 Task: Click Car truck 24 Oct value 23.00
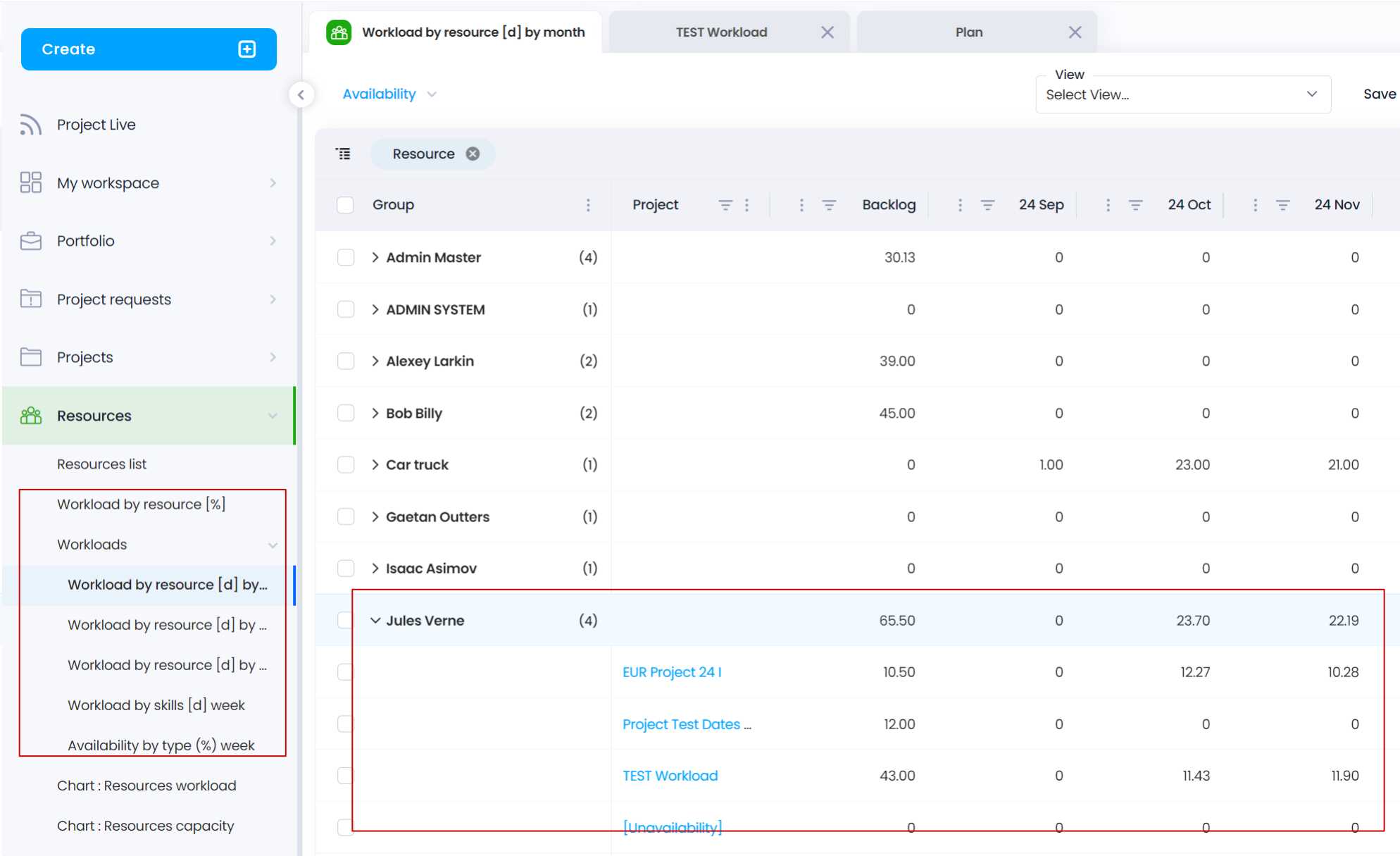coord(1192,464)
